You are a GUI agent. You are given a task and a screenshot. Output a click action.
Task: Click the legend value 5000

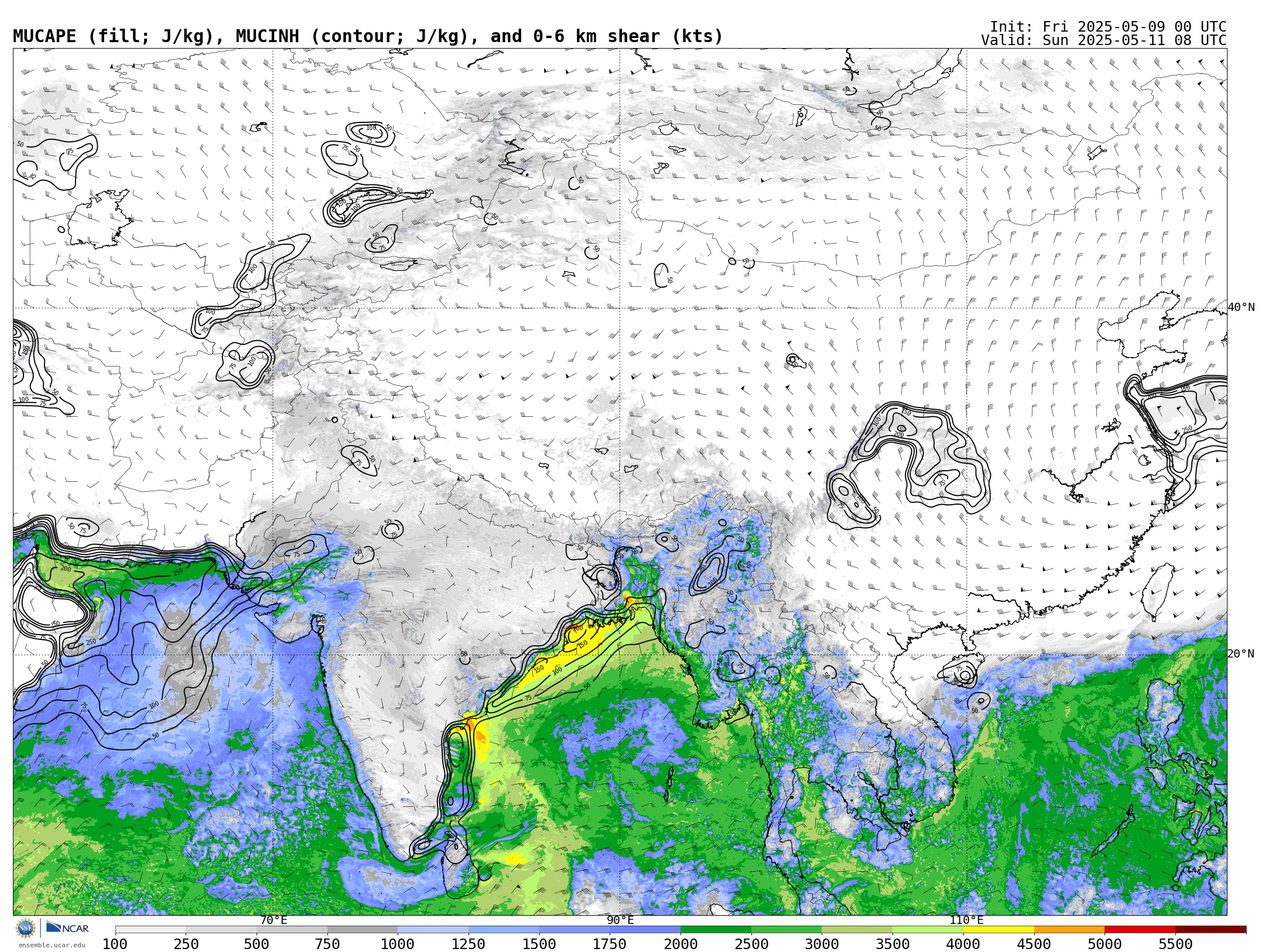pos(1105,944)
